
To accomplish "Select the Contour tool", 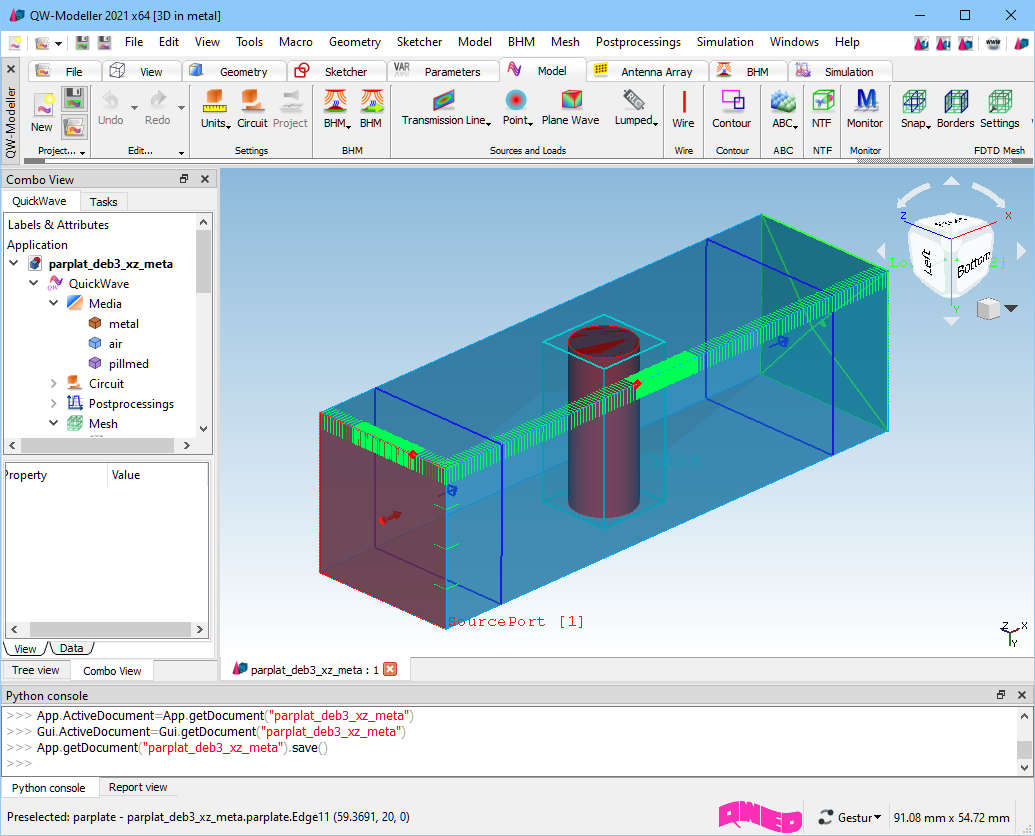I will [x=731, y=109].
